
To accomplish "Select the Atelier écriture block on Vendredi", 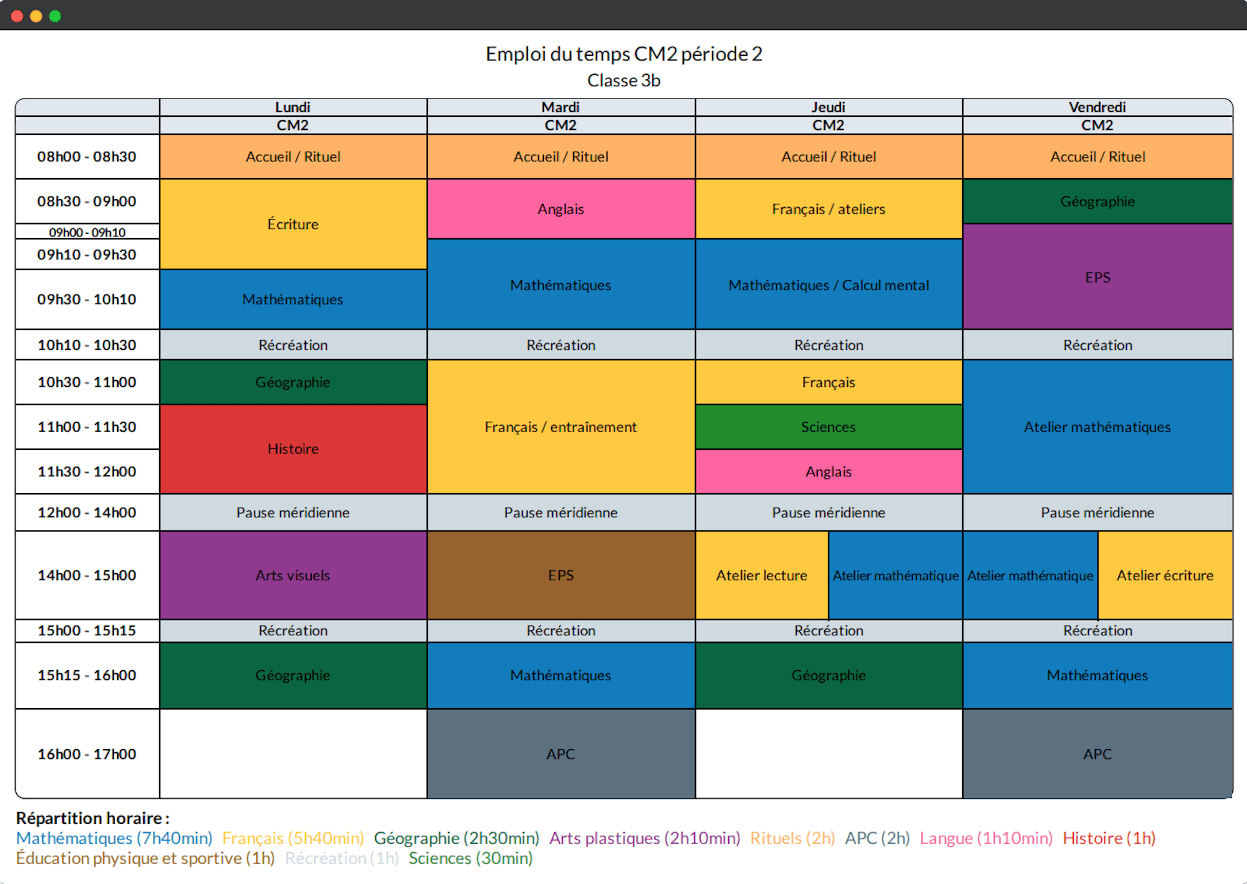I will pos(1164,575).
